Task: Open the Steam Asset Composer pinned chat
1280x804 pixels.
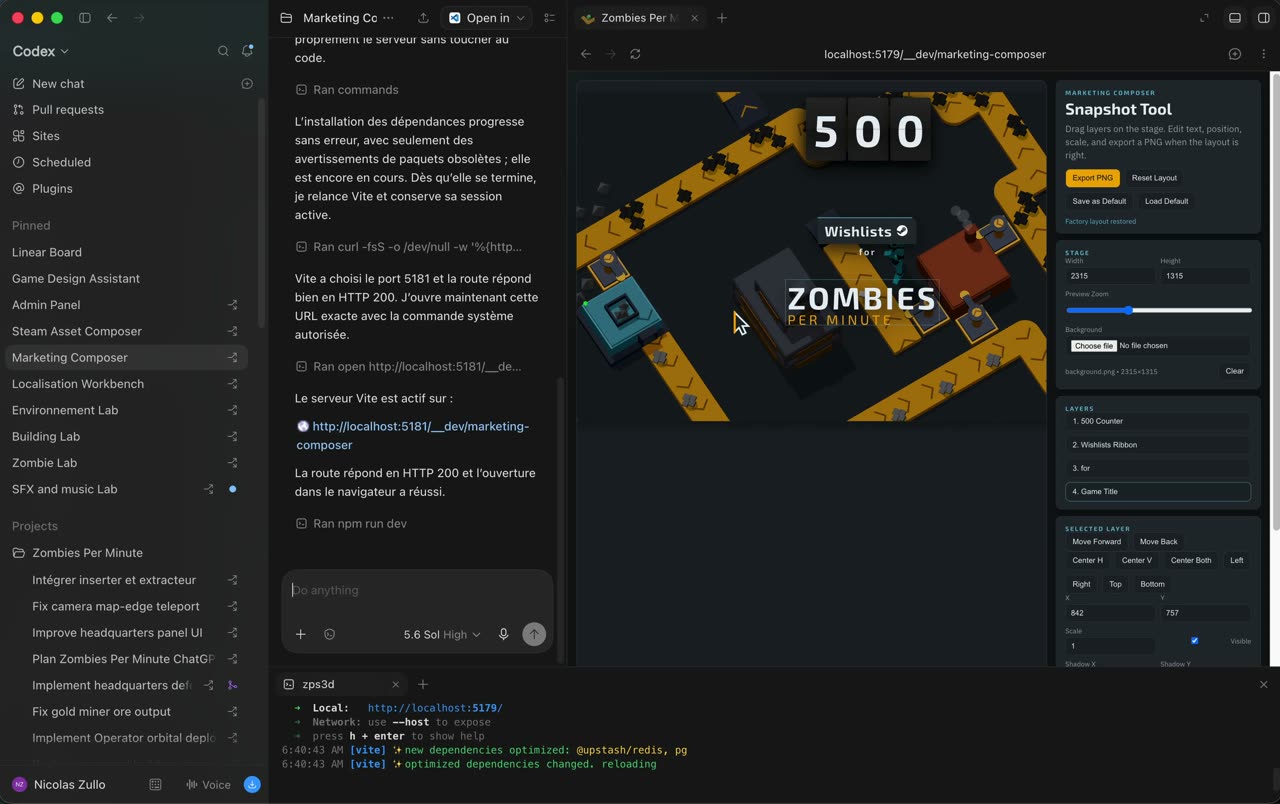Action: tap(126, 331)
